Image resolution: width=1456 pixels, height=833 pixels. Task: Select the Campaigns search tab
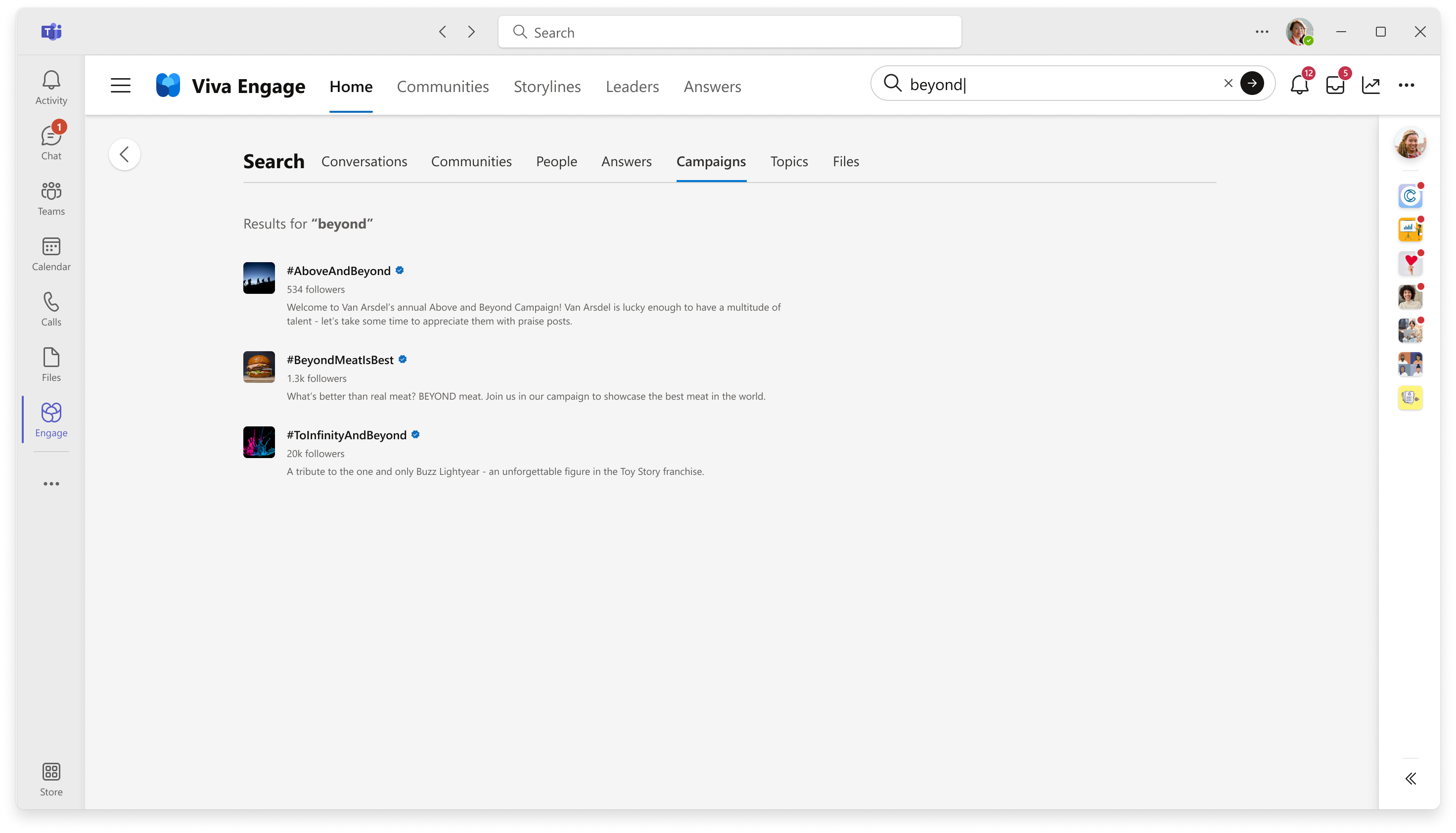coord(711,161)
